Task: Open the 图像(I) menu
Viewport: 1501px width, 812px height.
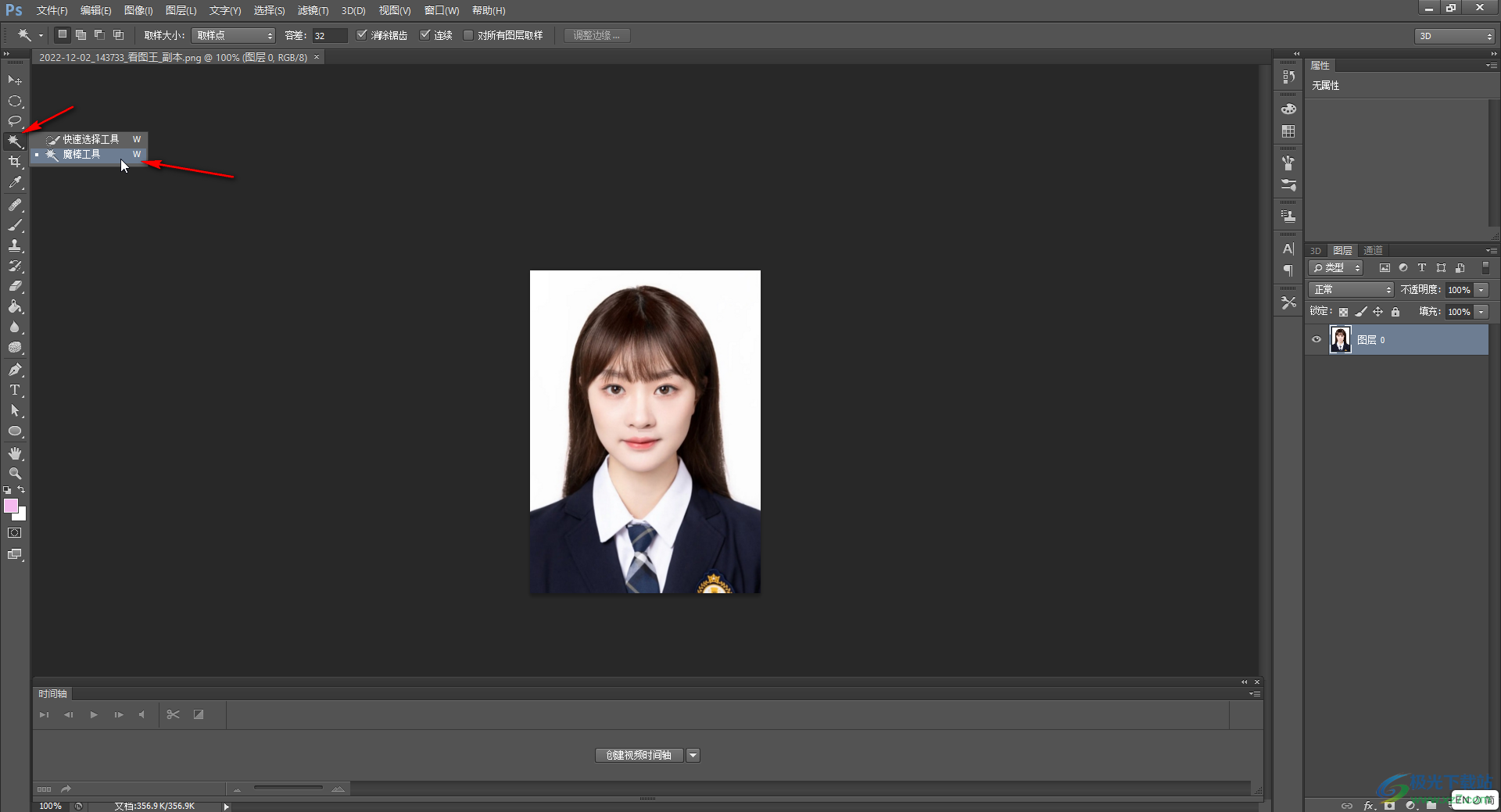Action: pos(138,11)
